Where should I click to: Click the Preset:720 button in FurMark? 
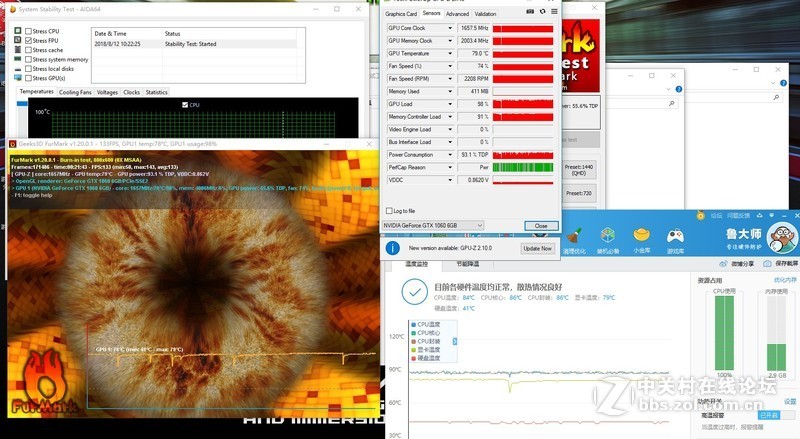click(579, 193)
